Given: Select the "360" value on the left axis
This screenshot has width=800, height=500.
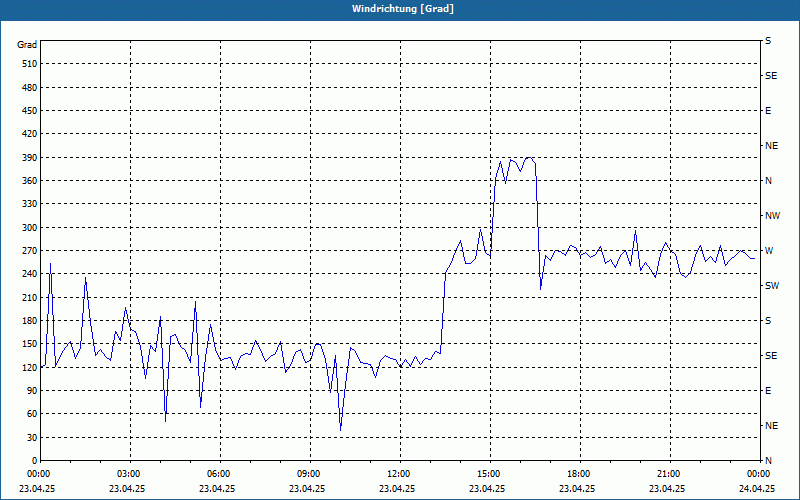Looking at the screenshot, I should pyautogui.click(x=30, y=181).
